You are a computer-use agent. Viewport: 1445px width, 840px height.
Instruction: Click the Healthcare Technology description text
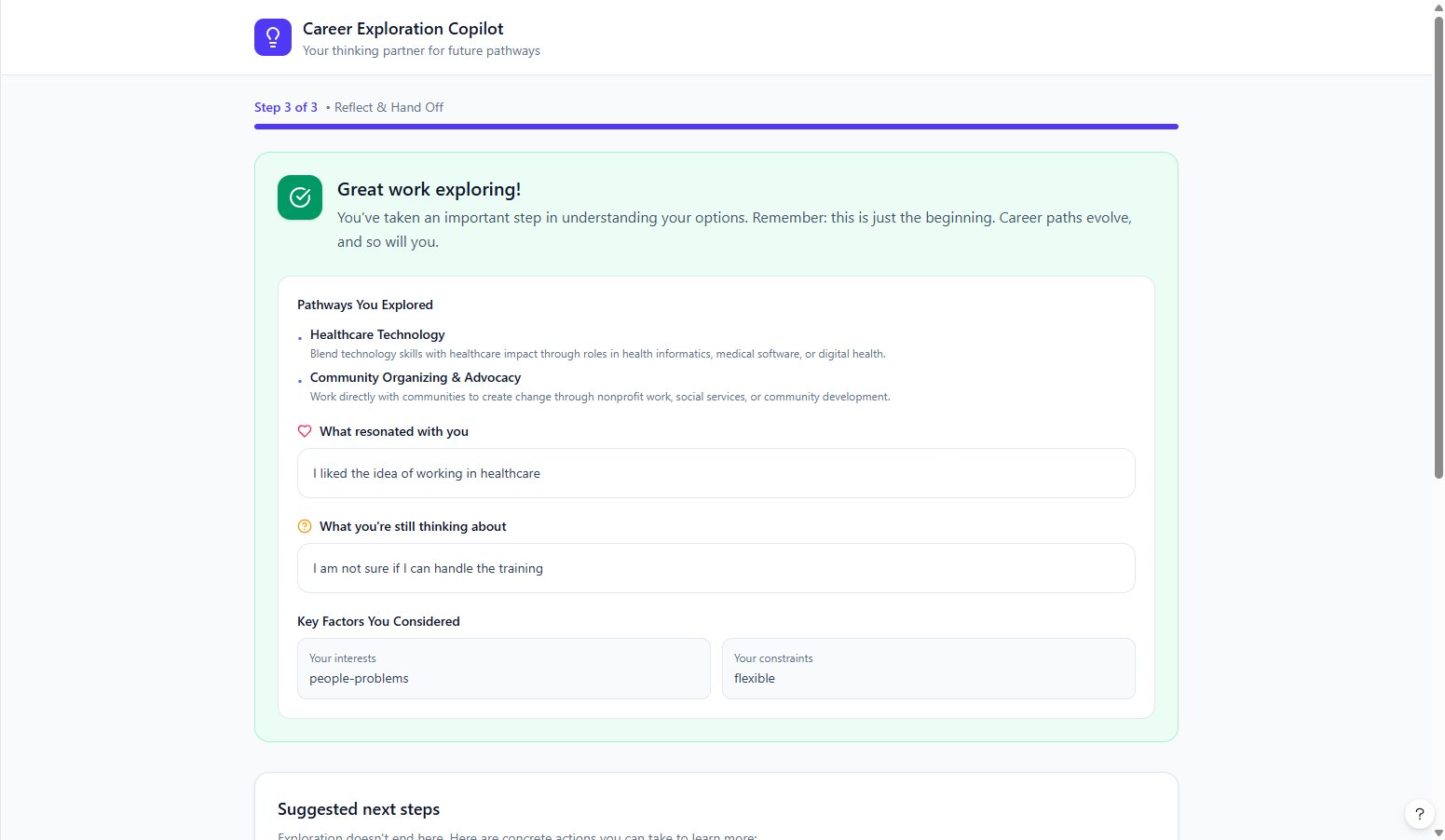(598, 354)
